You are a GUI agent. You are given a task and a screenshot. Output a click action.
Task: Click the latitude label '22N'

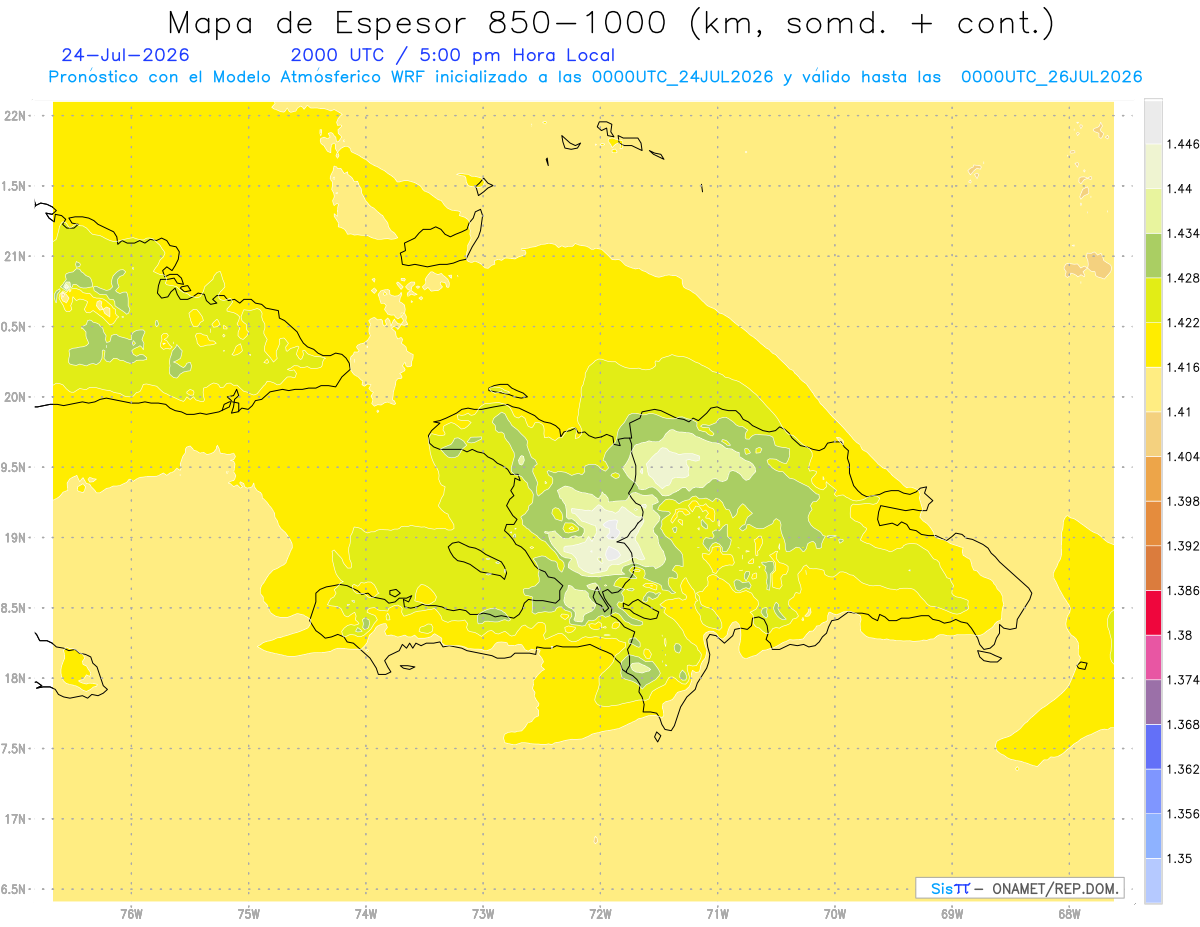(15, 115)
